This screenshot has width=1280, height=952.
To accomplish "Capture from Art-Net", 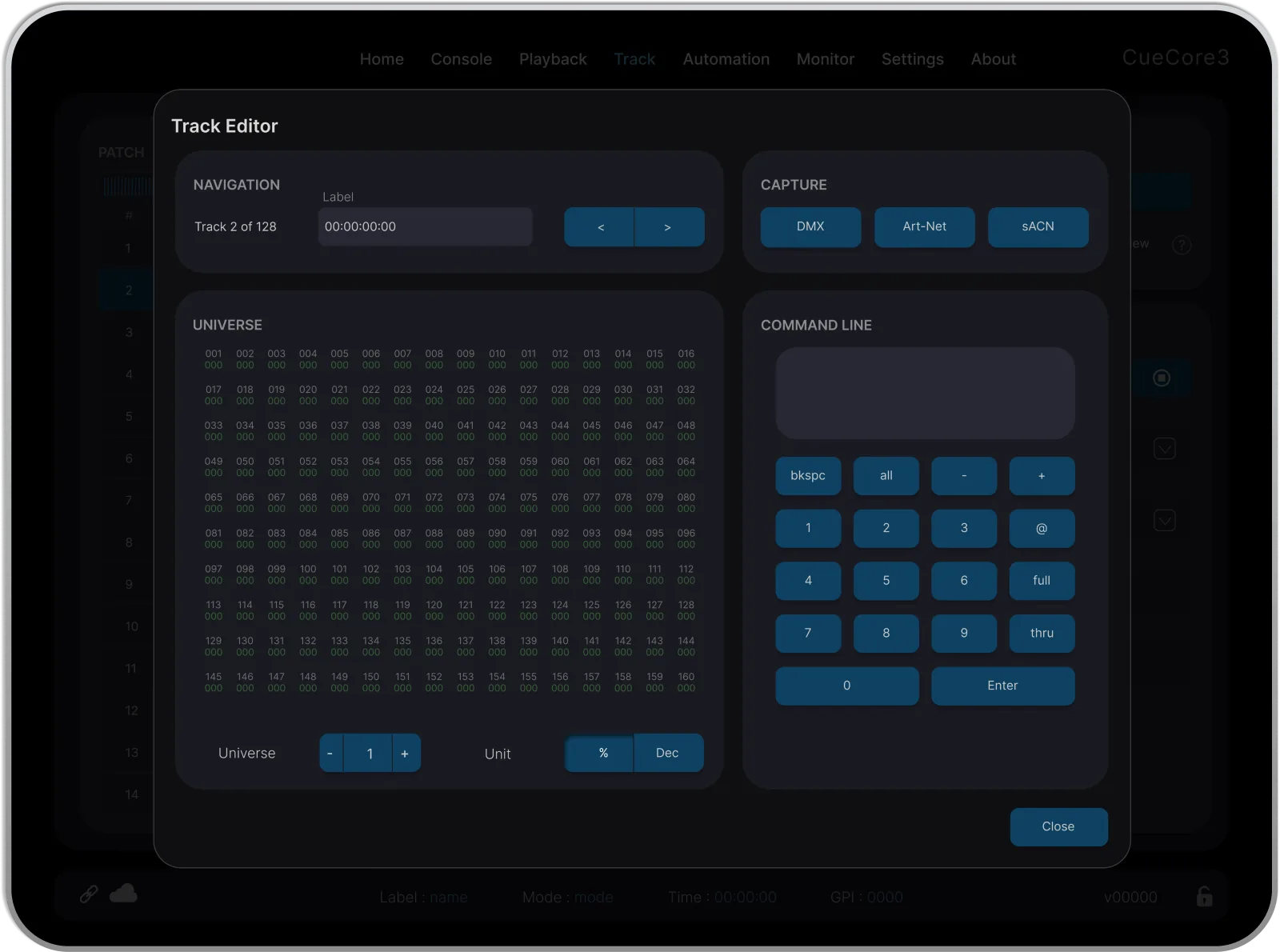I will [924, 226].
